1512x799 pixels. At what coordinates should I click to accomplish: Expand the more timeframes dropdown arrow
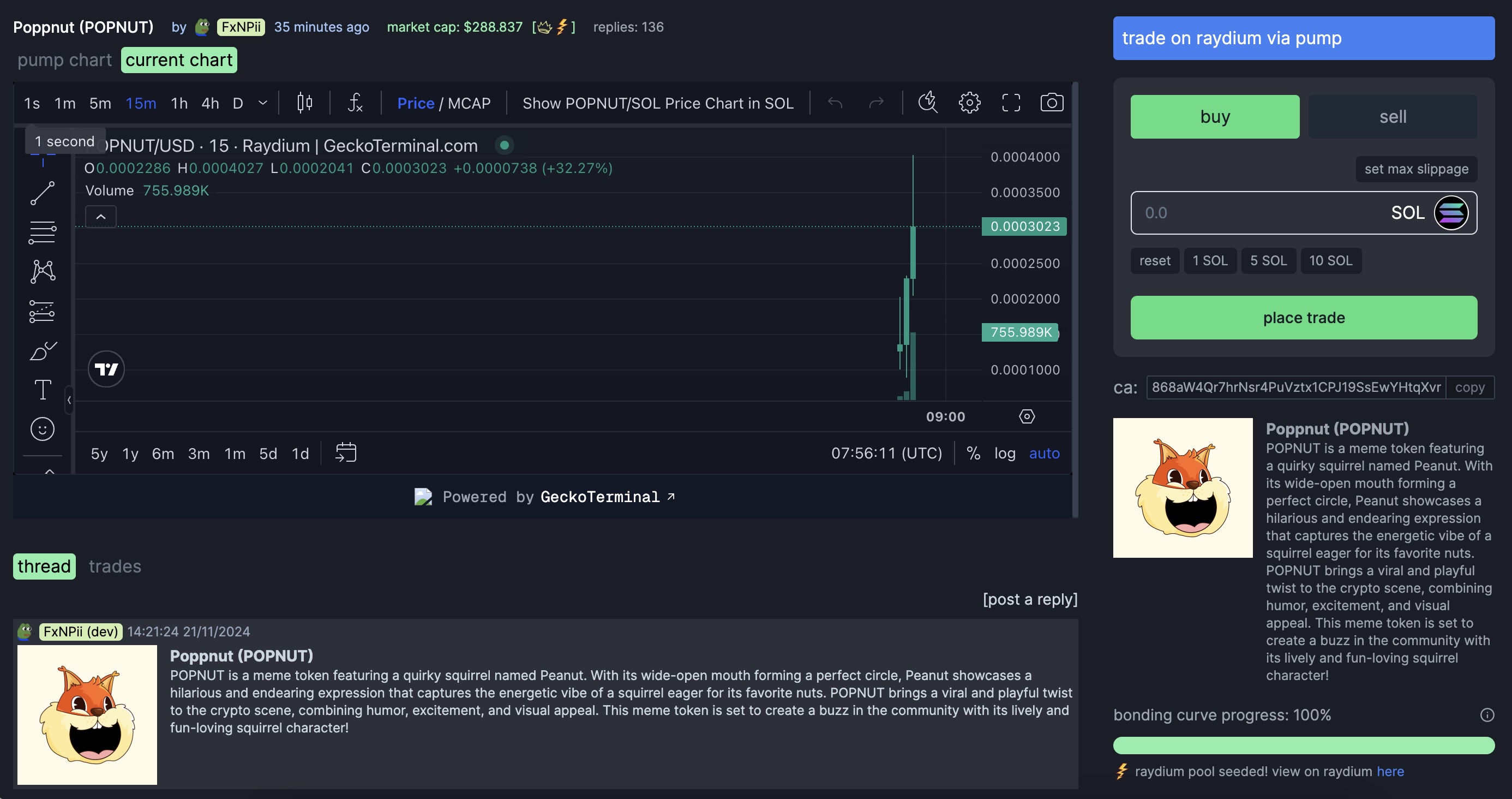[263, 103]
